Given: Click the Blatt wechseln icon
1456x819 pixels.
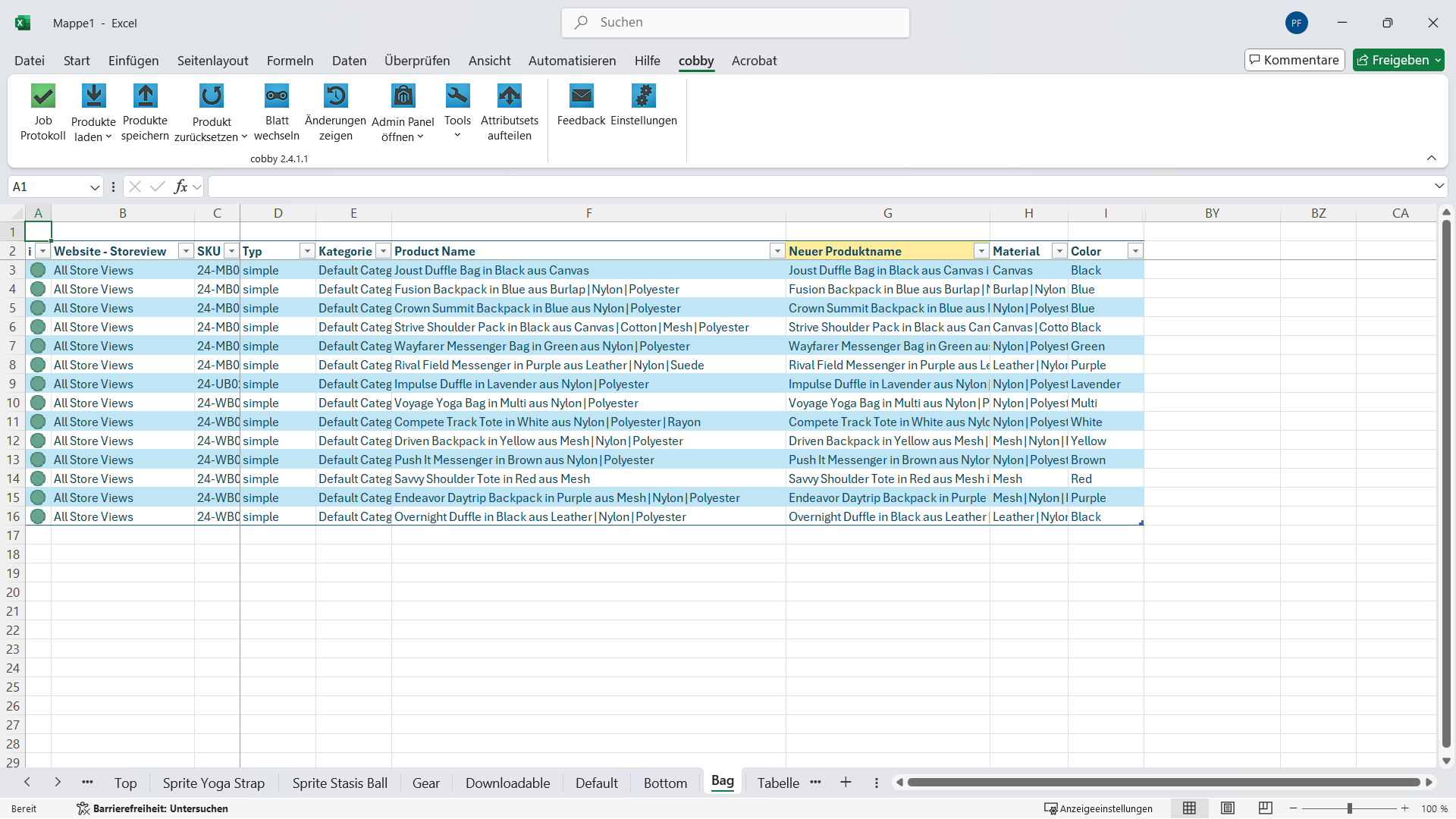Looking at the screenshot, I should [x=277, y=96].
